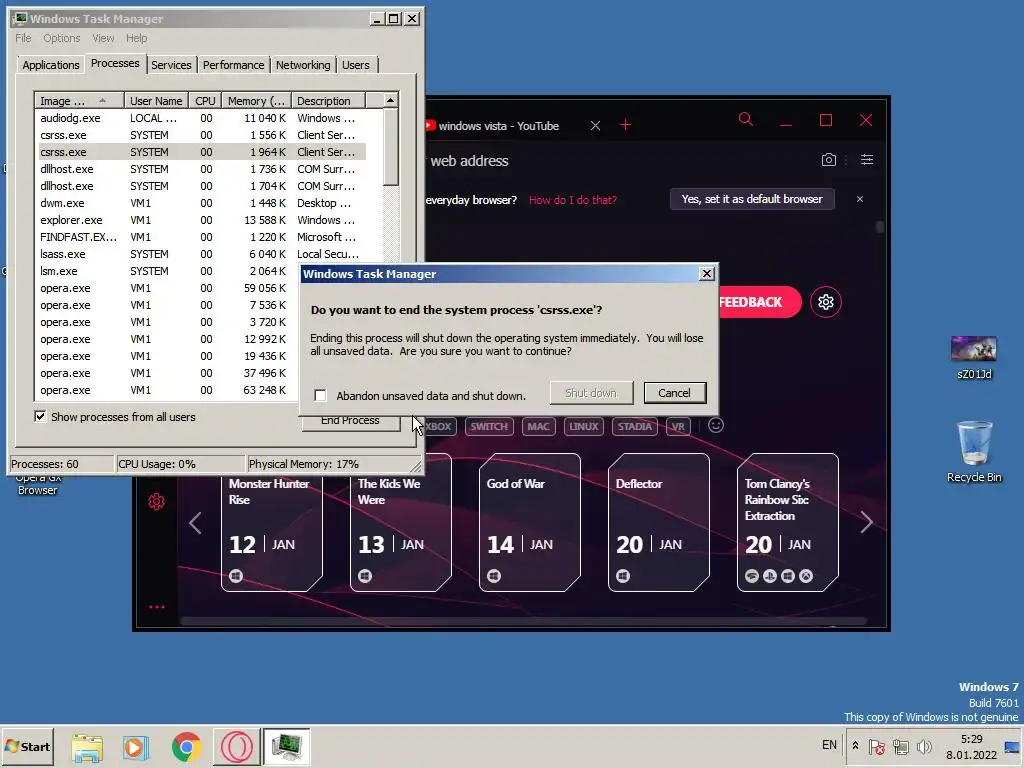Click the network tray icon
Screen dimensions: 1024x768
click(901, 746)
